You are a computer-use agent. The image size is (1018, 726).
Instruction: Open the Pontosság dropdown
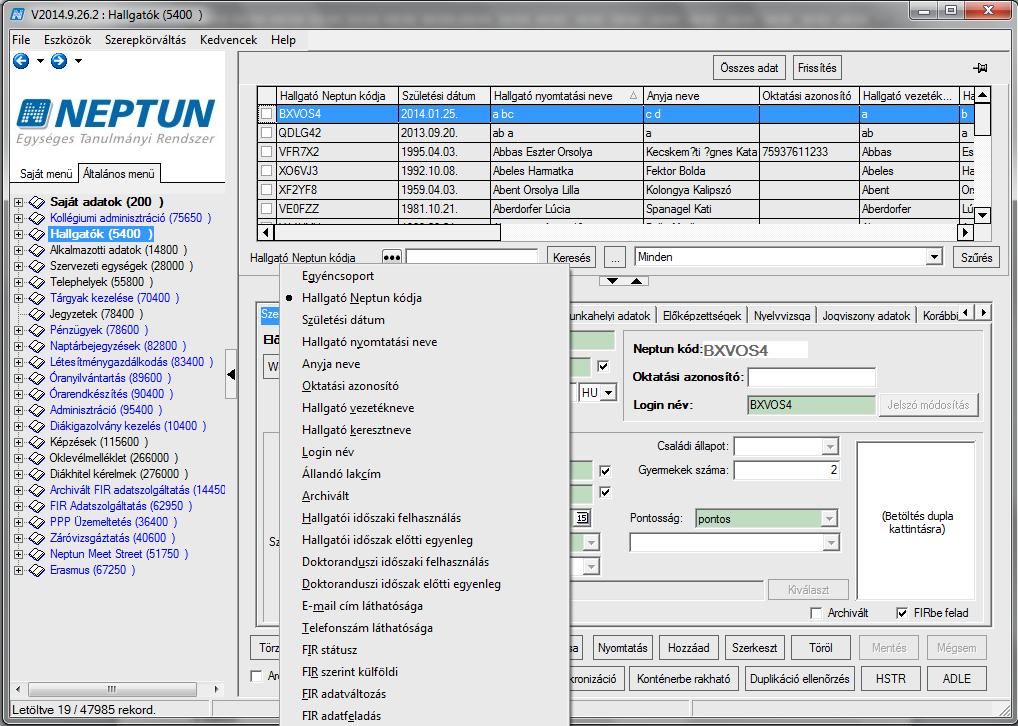[829, 519]
